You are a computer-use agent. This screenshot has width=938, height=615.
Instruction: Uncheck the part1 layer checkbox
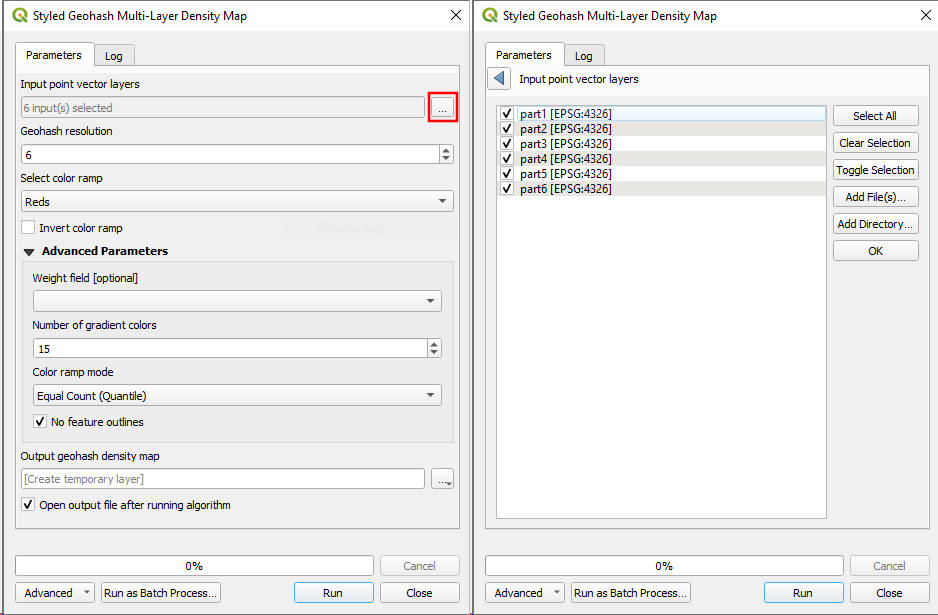[x=507, y=113]
